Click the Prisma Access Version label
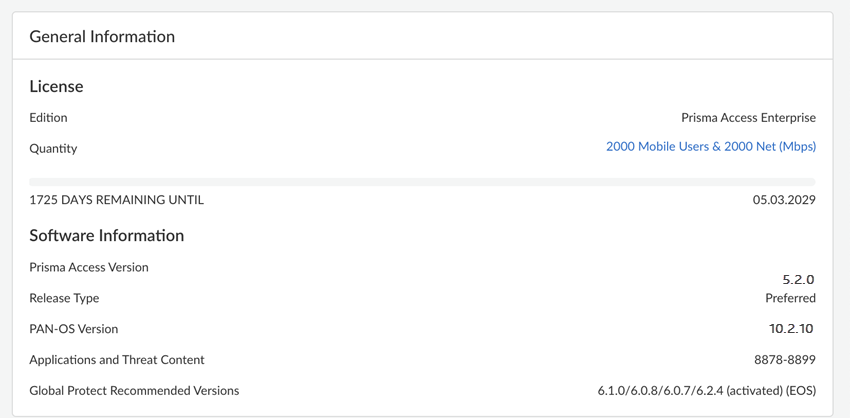This screenshot has height=418, width=850. pos(89,268)
